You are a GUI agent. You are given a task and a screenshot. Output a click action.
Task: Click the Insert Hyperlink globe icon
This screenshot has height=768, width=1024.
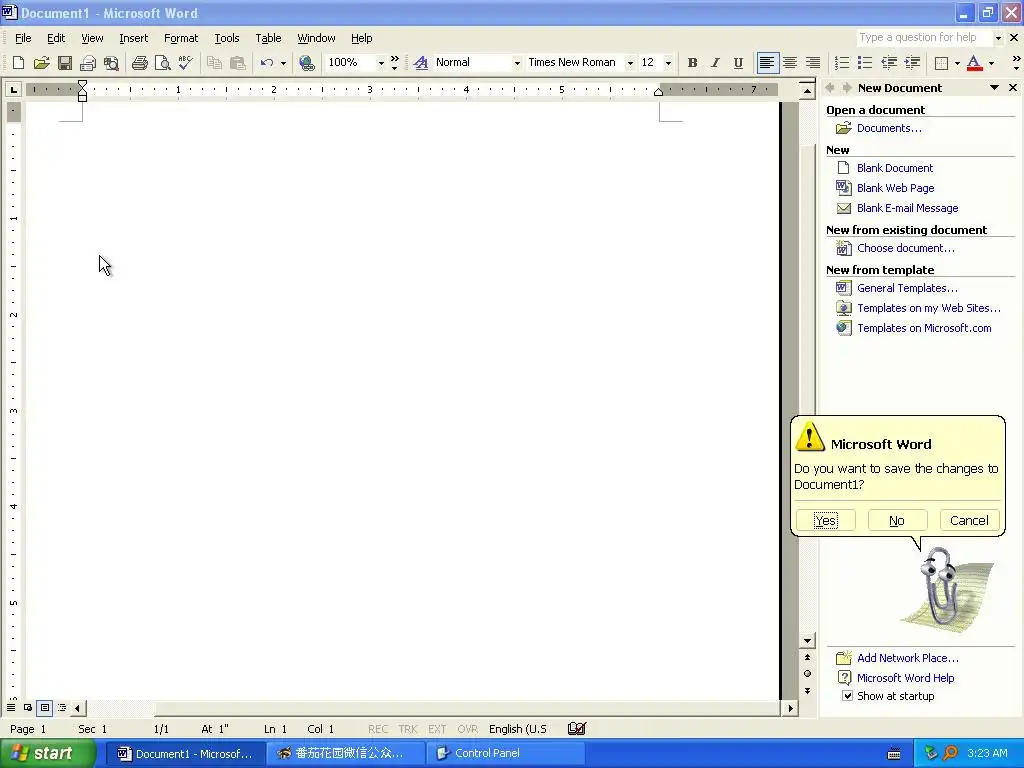306,63
